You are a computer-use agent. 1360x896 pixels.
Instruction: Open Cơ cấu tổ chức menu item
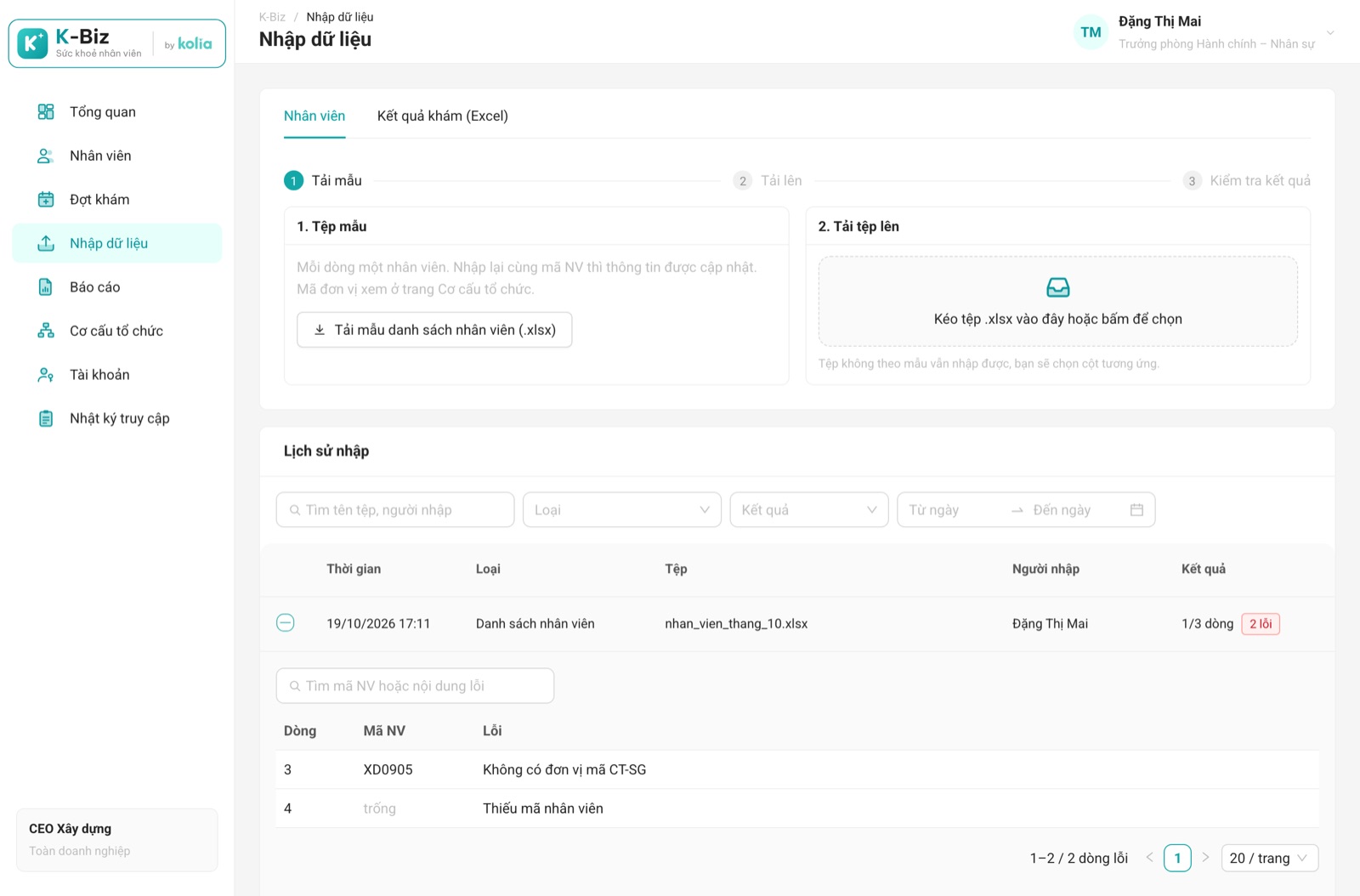pyautogui.click(x=117, y=331)
